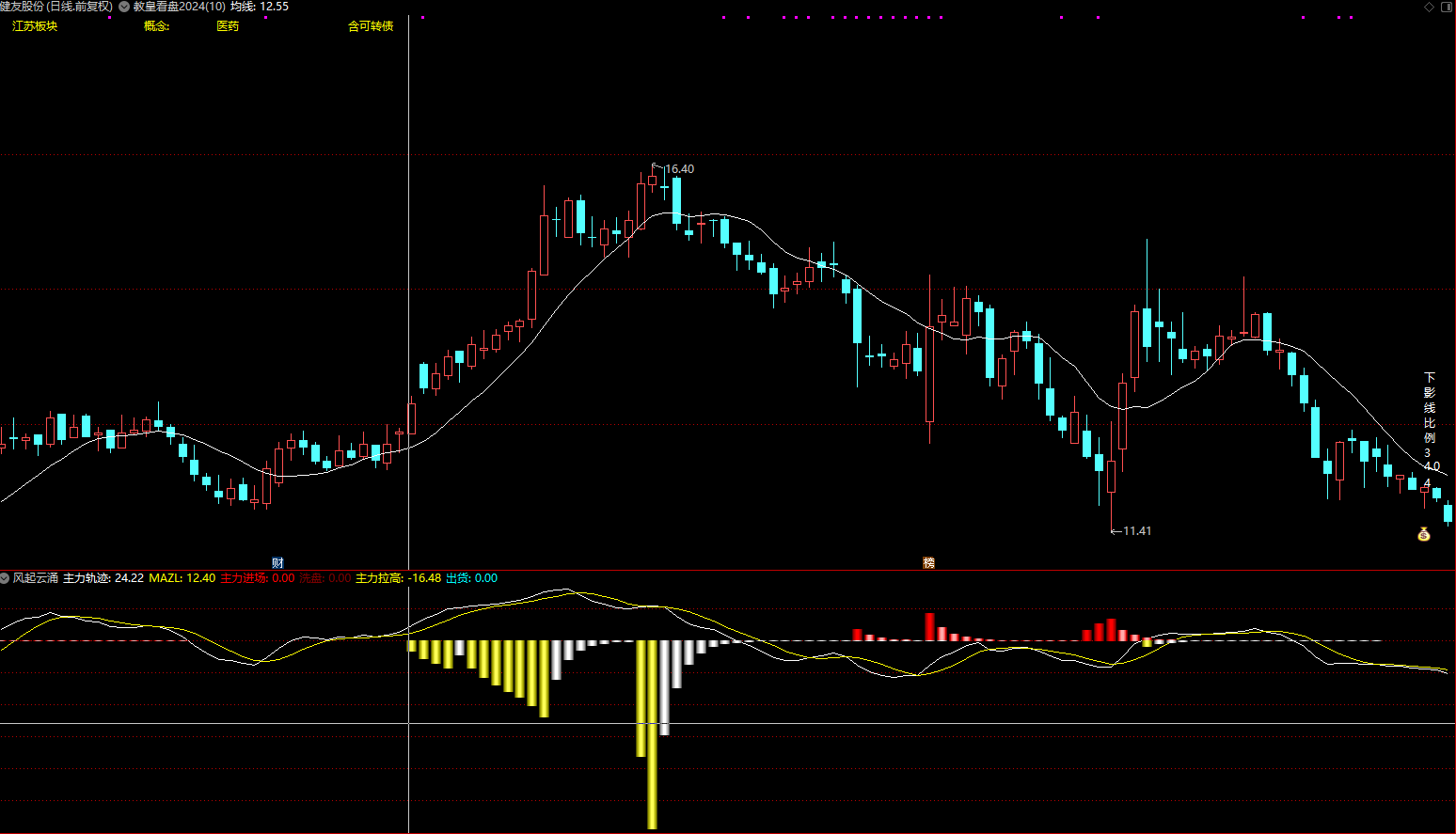The image size is (1456, 834).
Task: Click the 11.41 low price label
Action: point(1137,531)
